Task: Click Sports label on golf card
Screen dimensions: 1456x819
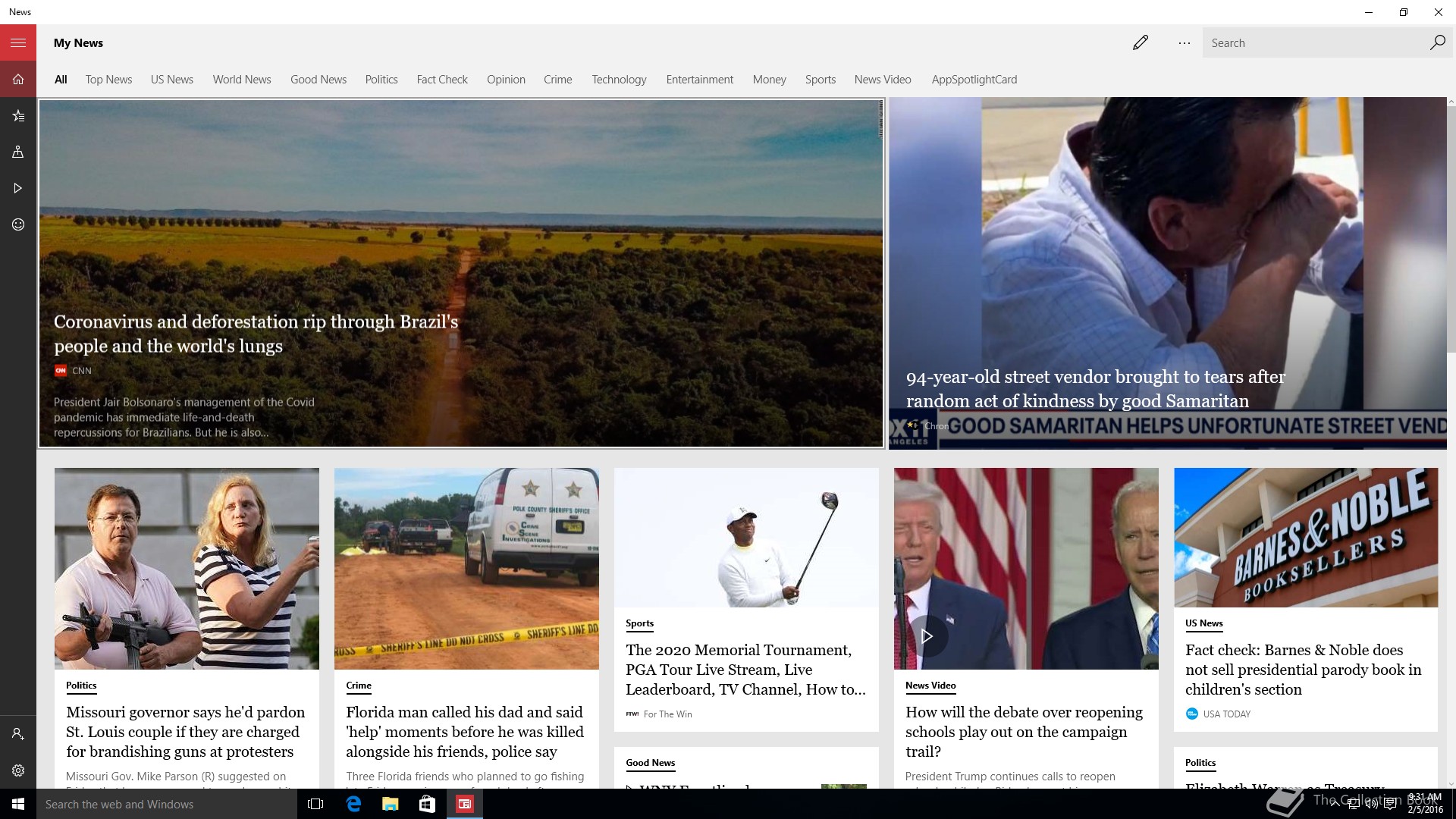Action: click(x=639, y=623)
